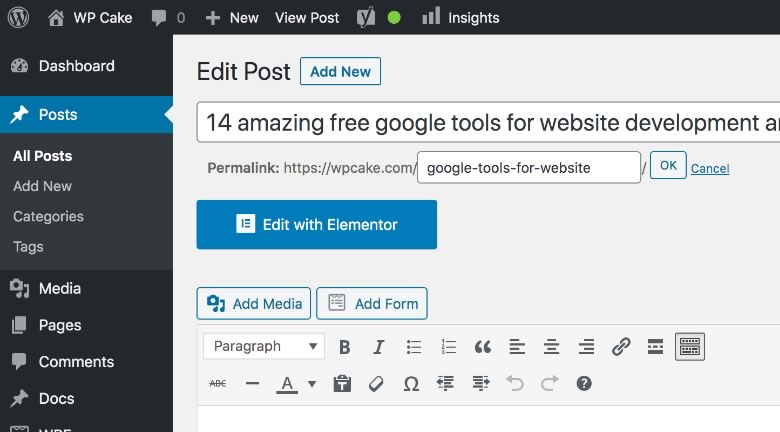Cancel the permalink edit

[x=710, y=169]
